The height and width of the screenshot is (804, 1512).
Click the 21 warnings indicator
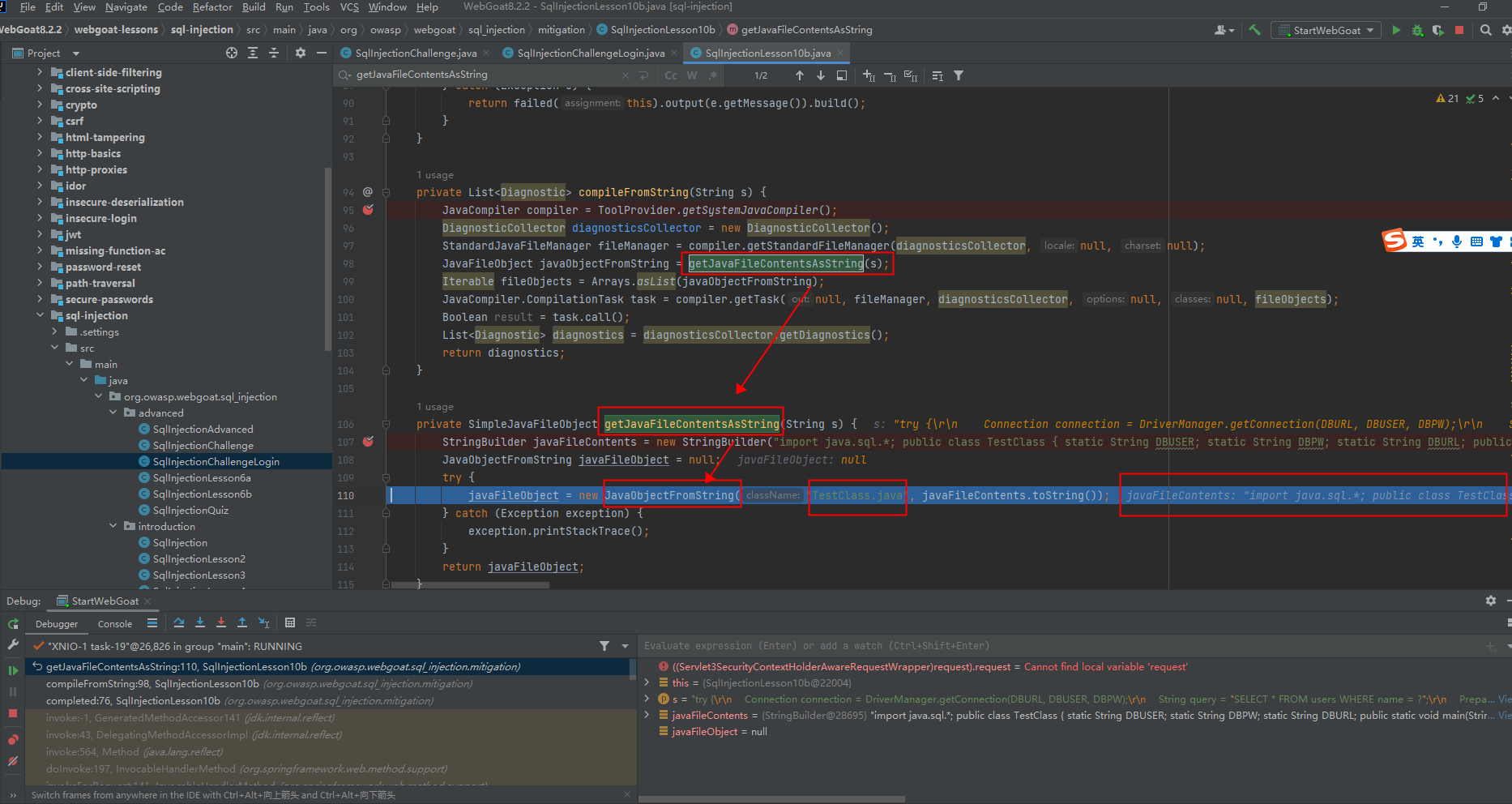pyautogui.click(x=1448, y=98)
